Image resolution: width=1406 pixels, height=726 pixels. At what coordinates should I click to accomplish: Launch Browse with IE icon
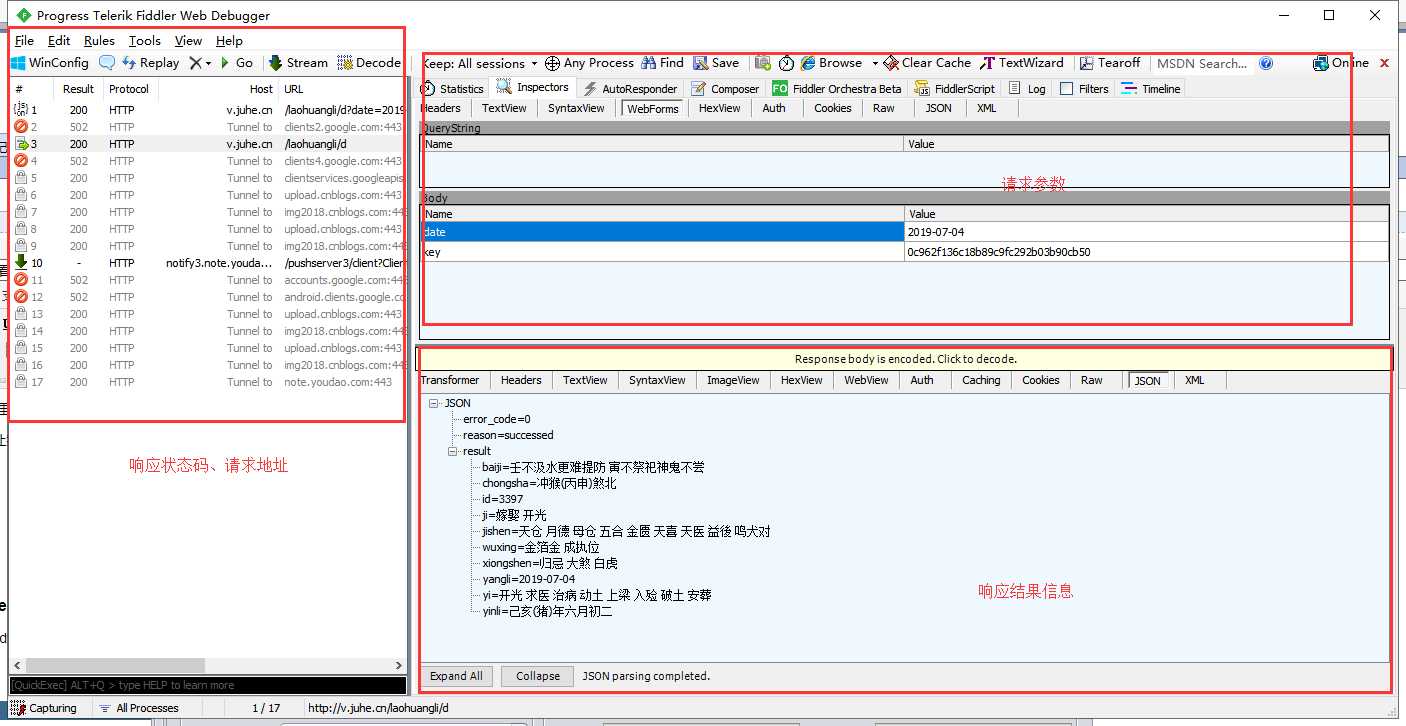click(x=832, y=62)
